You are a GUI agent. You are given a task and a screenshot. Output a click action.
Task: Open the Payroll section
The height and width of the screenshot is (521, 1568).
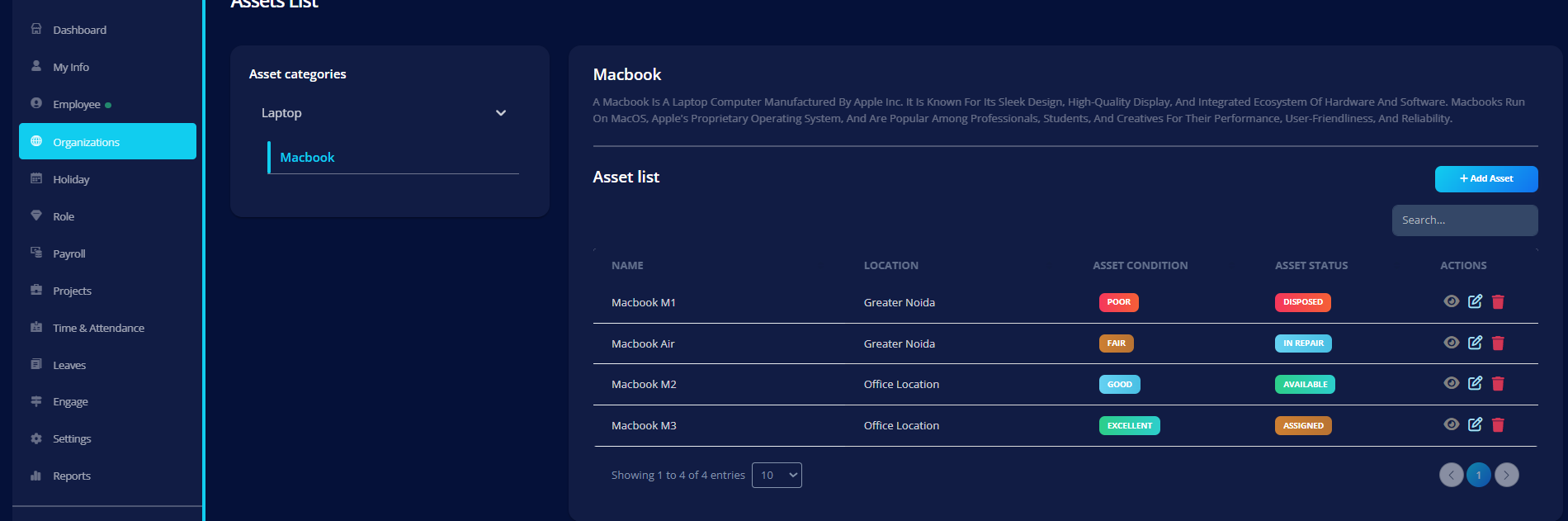(x=69, y=253)
